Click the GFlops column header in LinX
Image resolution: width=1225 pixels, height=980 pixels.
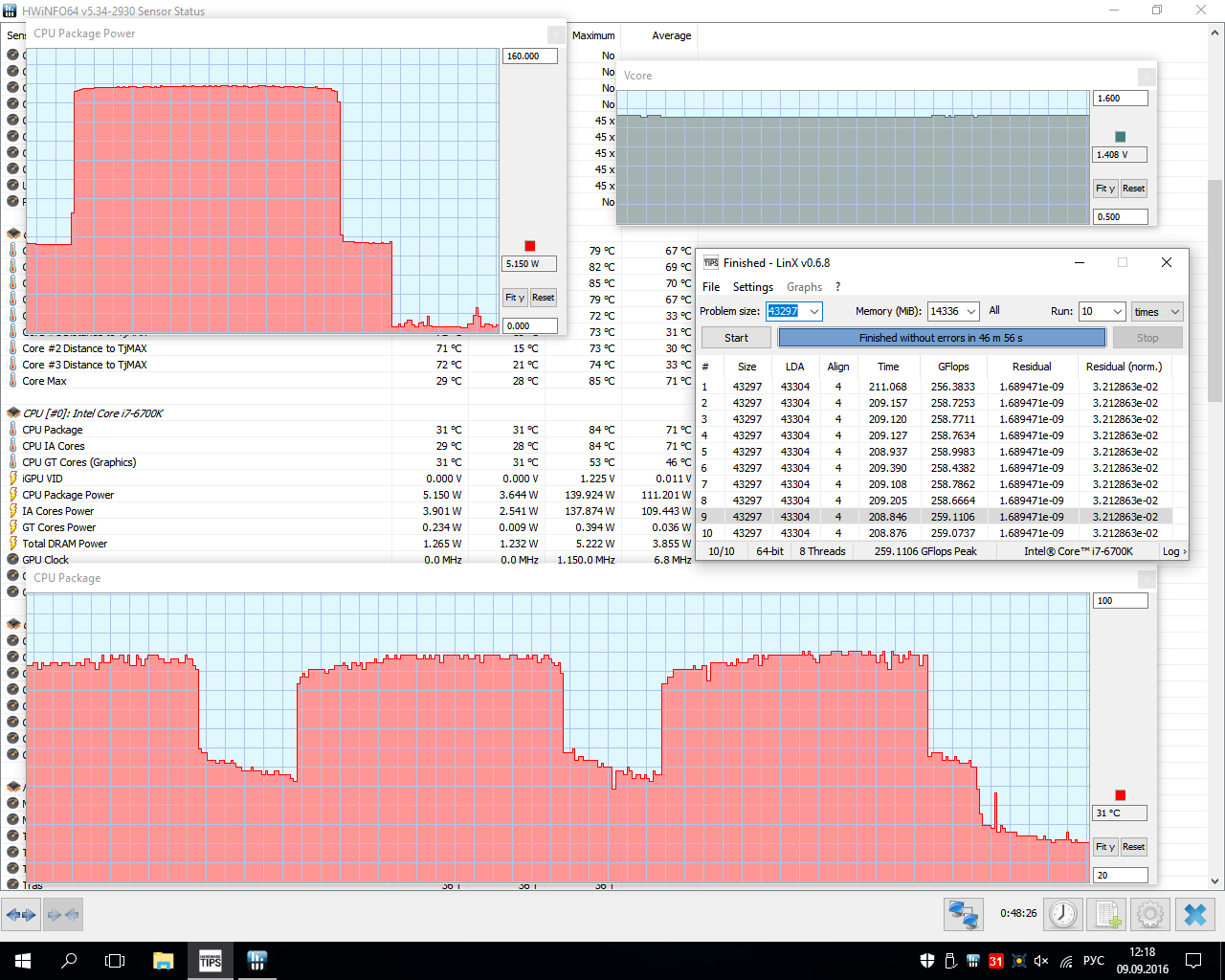(953, 367)
